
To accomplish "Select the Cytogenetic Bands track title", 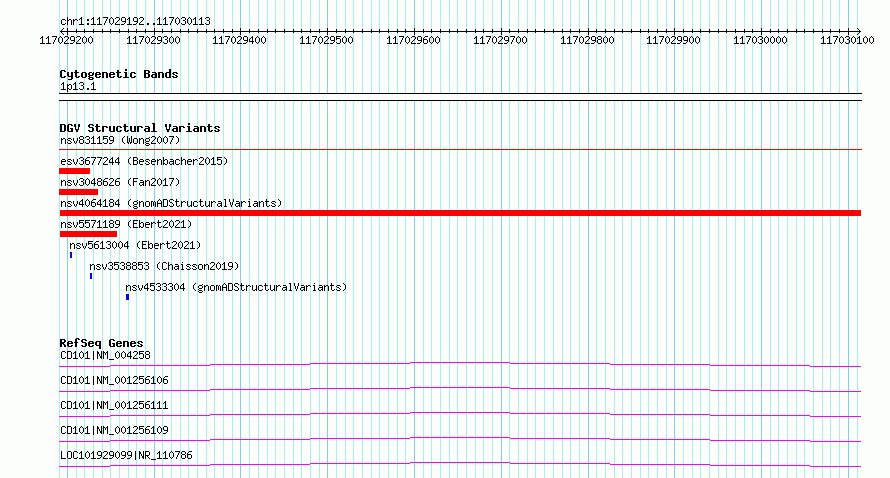I will [x=119, y=74].
